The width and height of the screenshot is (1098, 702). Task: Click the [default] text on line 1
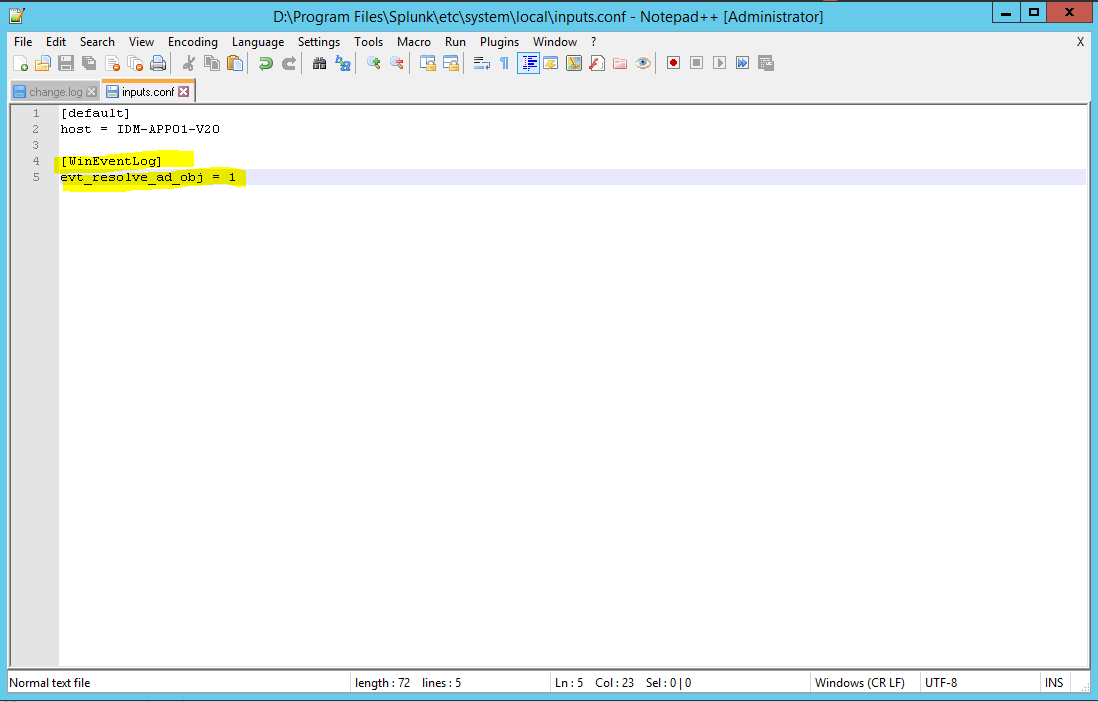95,113
